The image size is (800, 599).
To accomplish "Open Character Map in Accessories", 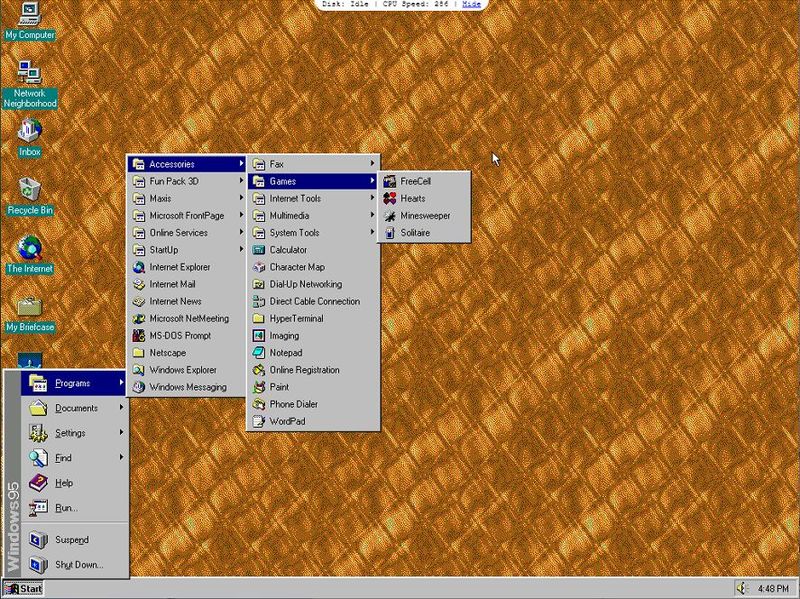I will (x=313, y=267).
